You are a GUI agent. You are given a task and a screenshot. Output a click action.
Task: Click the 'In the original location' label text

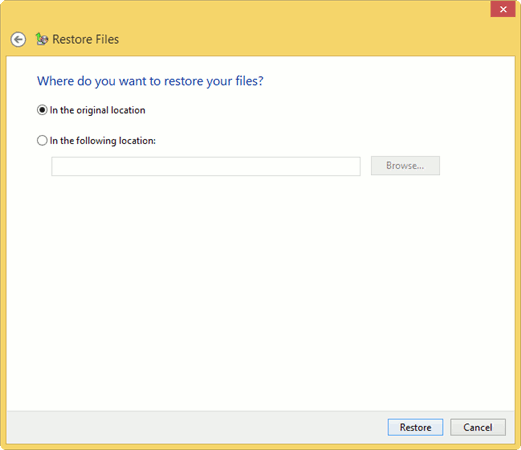(97, 110)
